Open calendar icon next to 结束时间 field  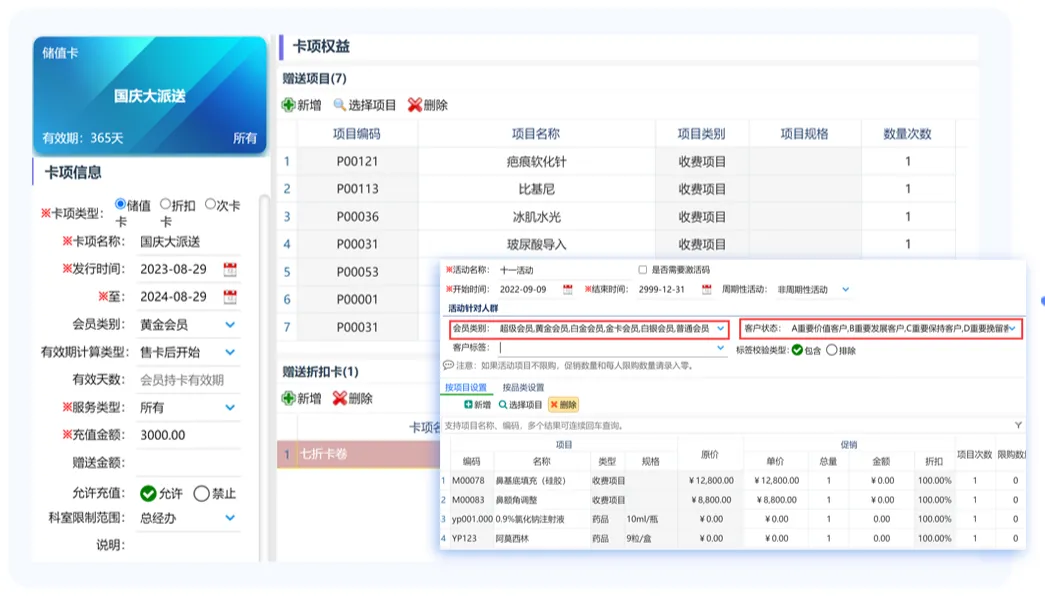[x=706, y=289]
